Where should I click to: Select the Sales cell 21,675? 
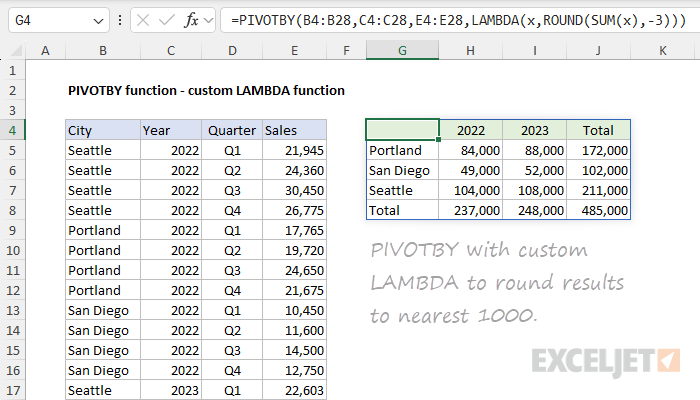[x=294, y=290]
